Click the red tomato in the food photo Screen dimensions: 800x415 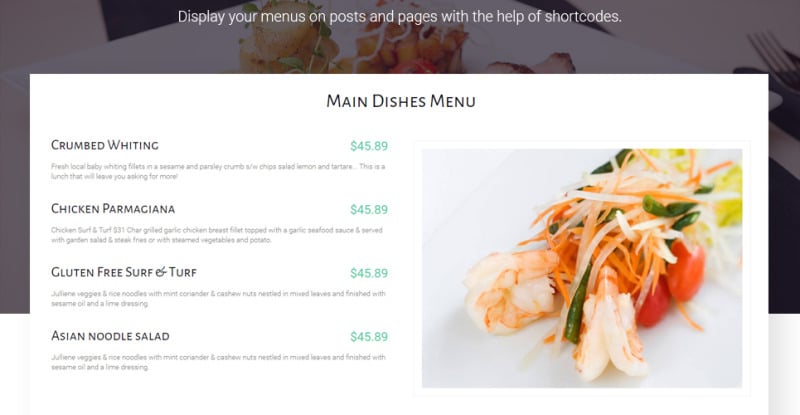(x=686, y=271)
